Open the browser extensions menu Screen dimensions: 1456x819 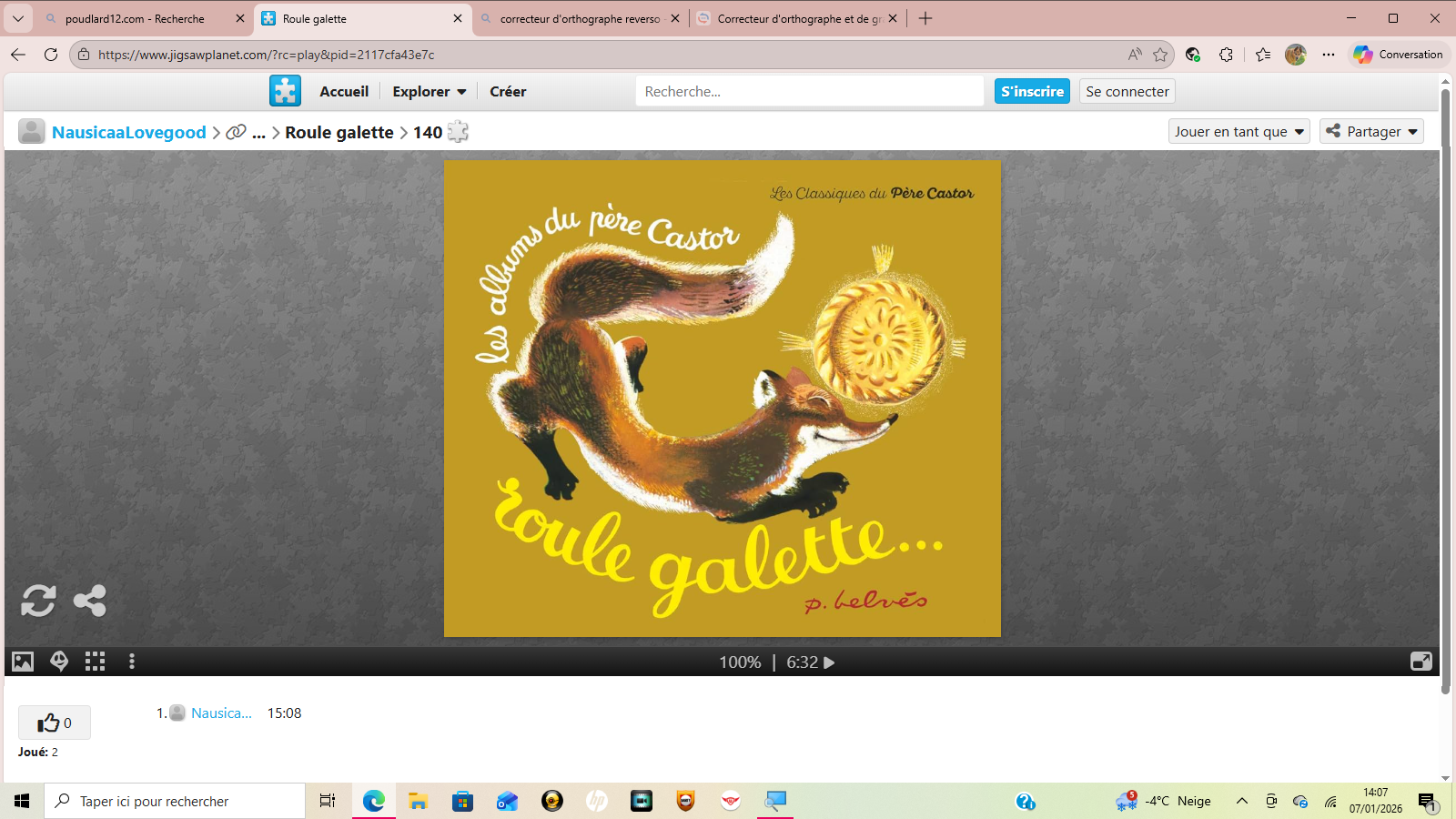point(1227,55)
